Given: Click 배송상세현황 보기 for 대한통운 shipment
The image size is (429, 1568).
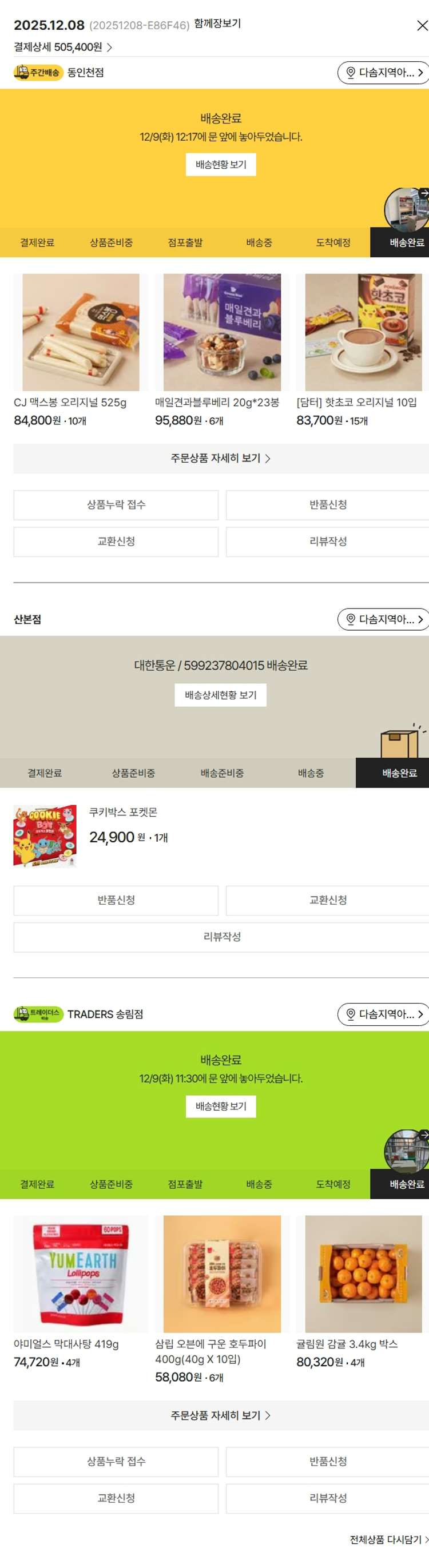Looking at the screenshot, I should point(221,695).
